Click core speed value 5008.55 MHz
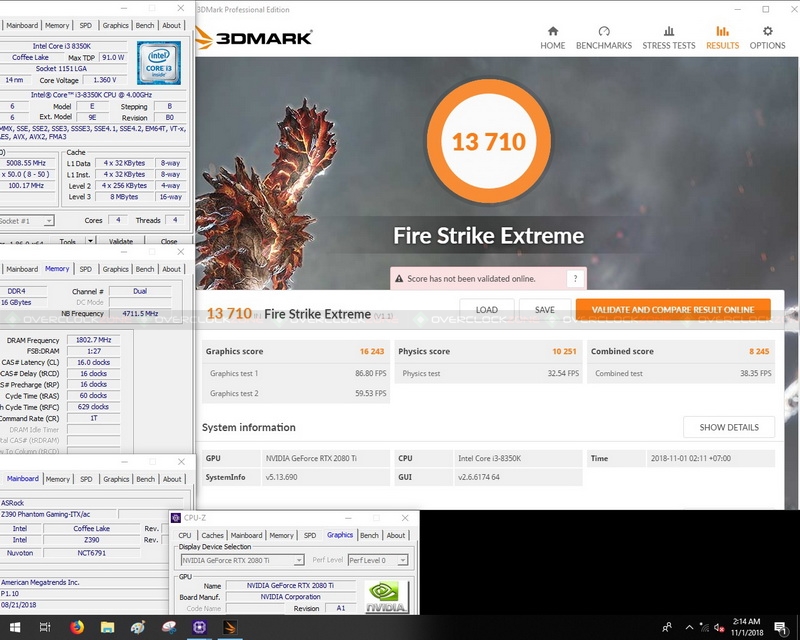800x640 pixels. 26,163
